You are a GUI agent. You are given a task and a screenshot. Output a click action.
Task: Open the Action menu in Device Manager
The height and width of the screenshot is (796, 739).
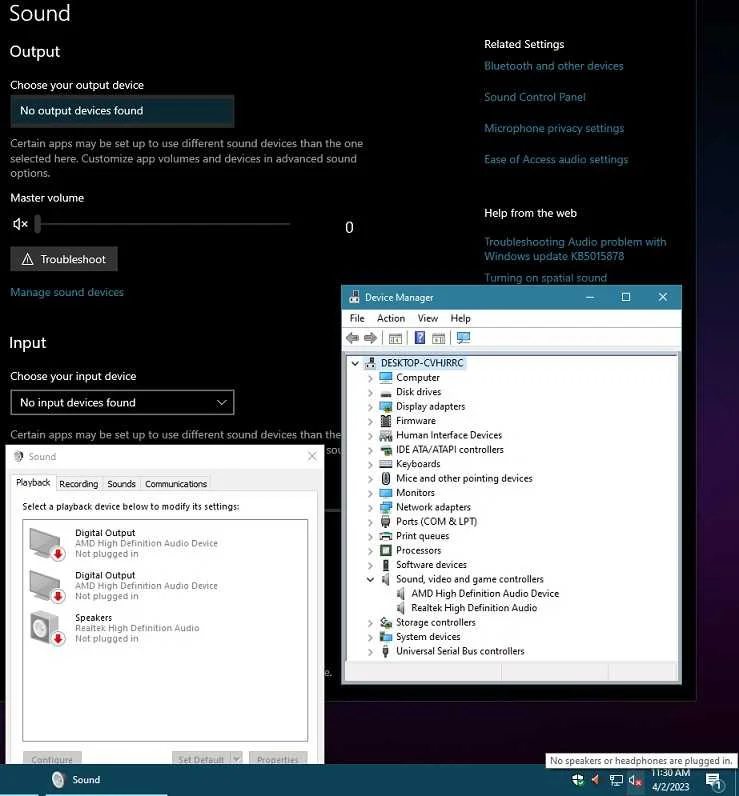(391, 318)
